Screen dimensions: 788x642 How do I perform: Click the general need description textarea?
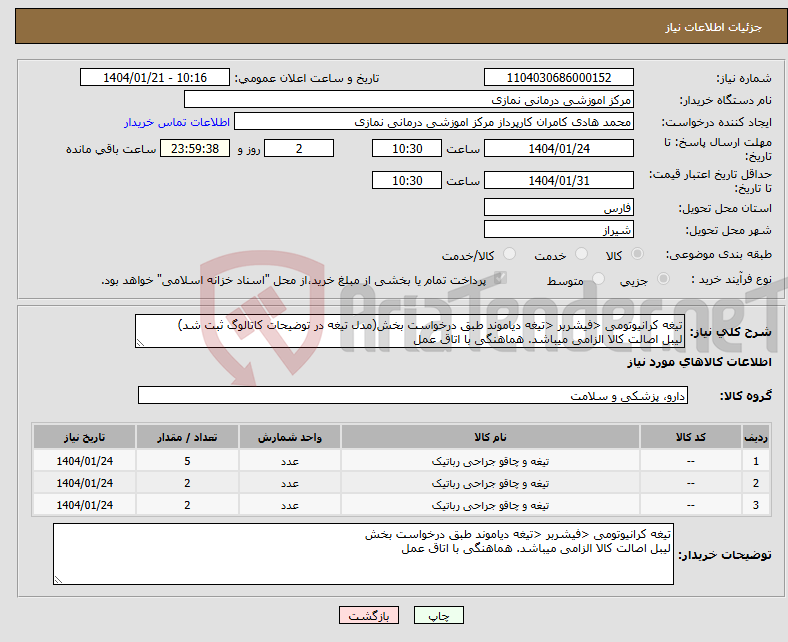coord(410,331)
